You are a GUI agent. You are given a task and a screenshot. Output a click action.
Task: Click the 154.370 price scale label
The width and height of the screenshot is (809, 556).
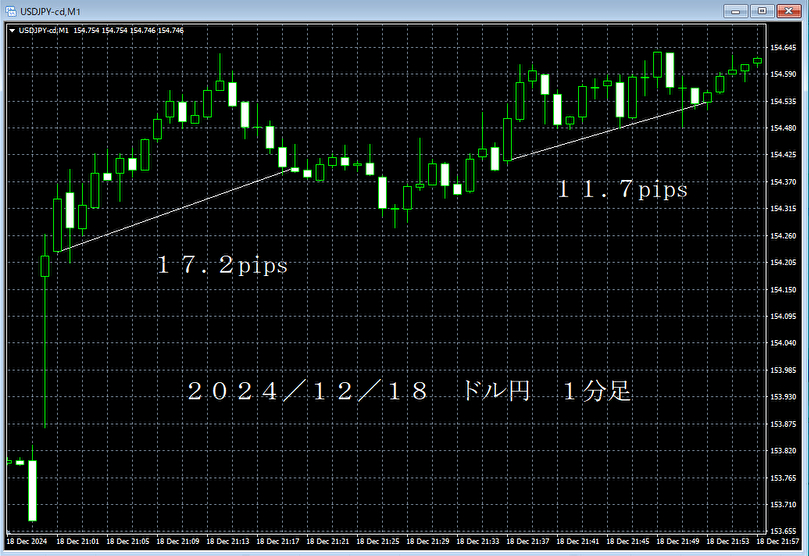pyautogui.click(x=783, y=182)
